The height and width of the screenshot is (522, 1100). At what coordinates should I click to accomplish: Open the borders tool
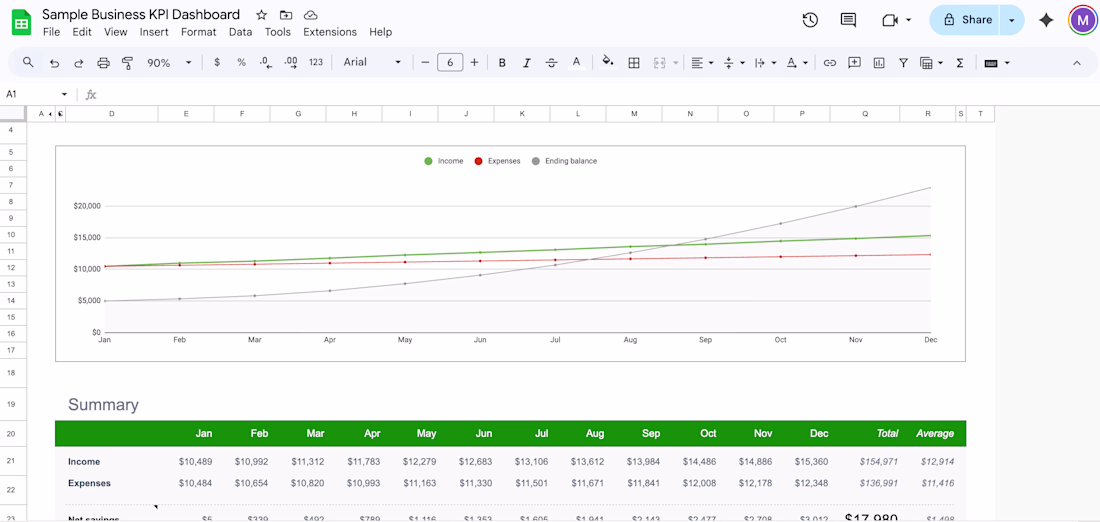[633, 62]
